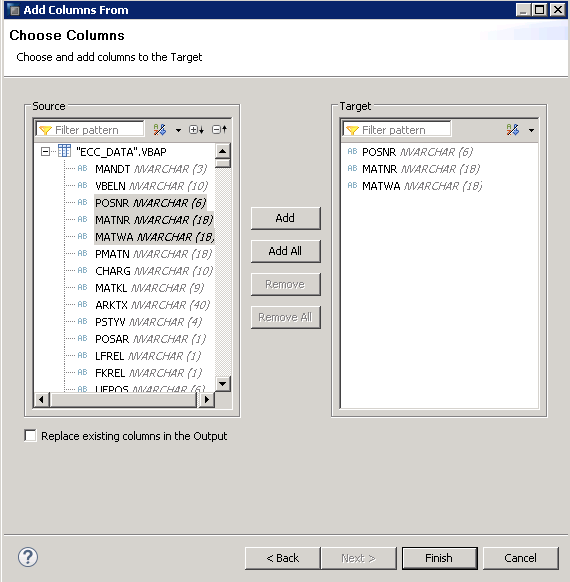Click the Next > button

(x=359, y=558)
